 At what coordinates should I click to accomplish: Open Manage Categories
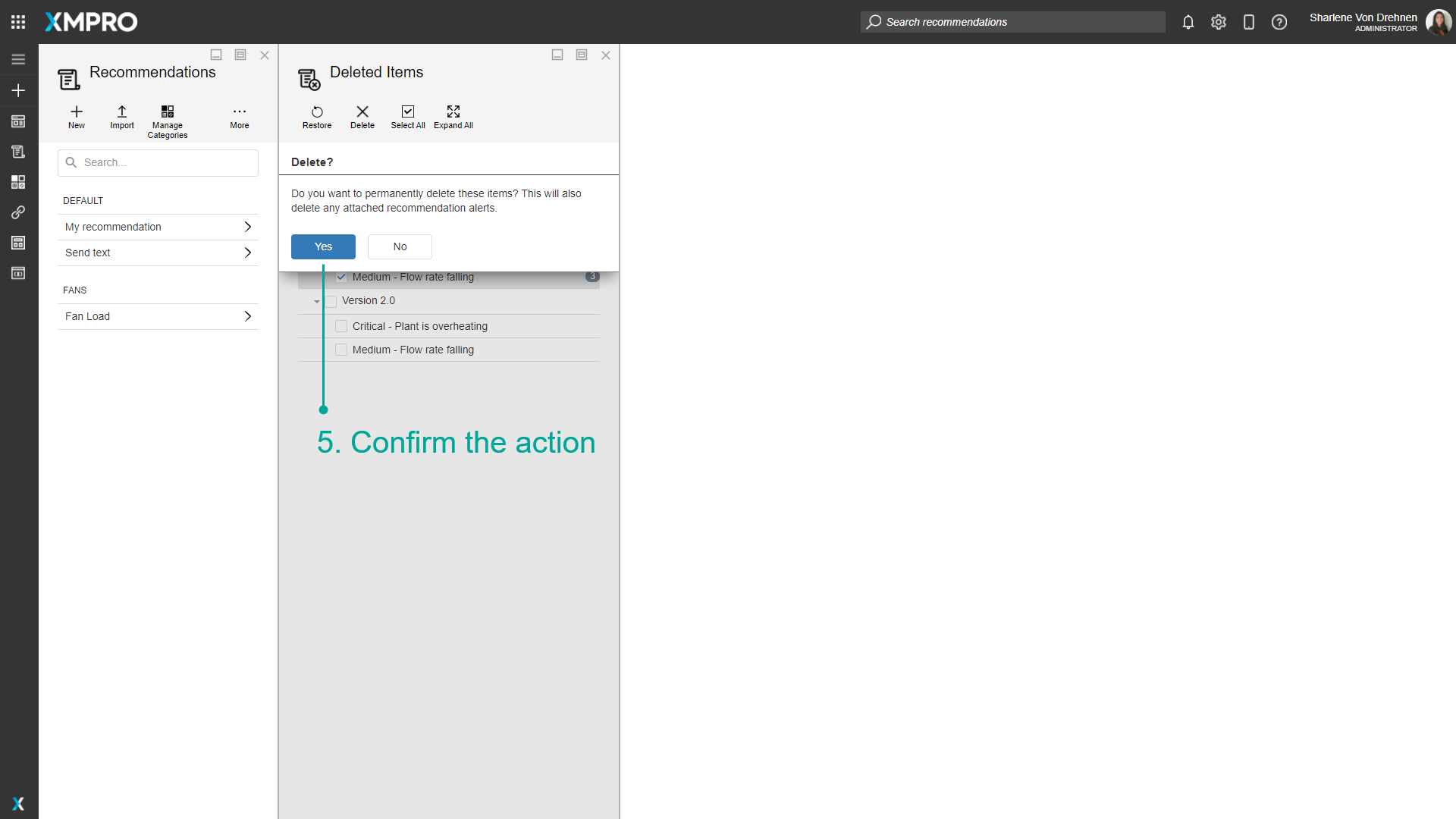[167, 118]
